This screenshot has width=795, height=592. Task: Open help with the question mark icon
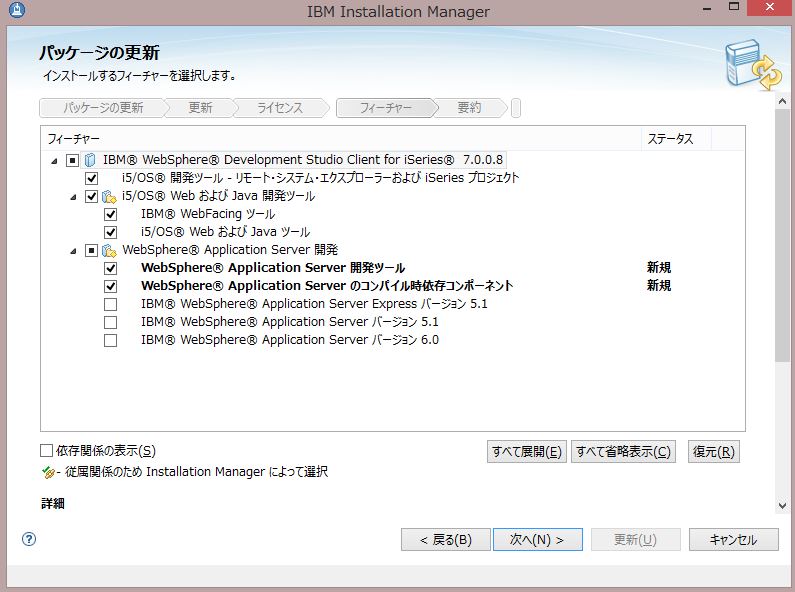point(29,539)
